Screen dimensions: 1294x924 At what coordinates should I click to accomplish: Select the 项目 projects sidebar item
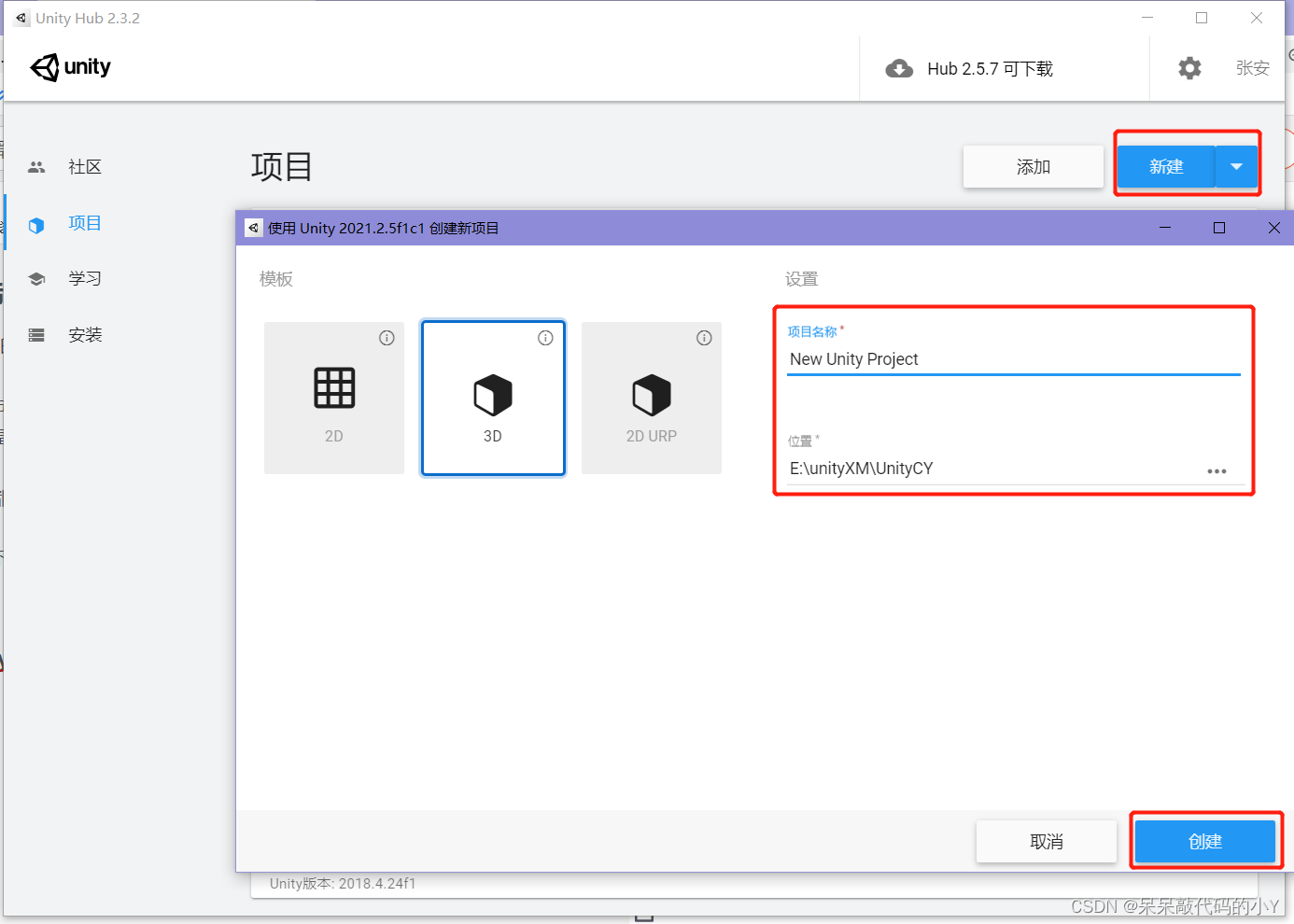click(85, 223)
